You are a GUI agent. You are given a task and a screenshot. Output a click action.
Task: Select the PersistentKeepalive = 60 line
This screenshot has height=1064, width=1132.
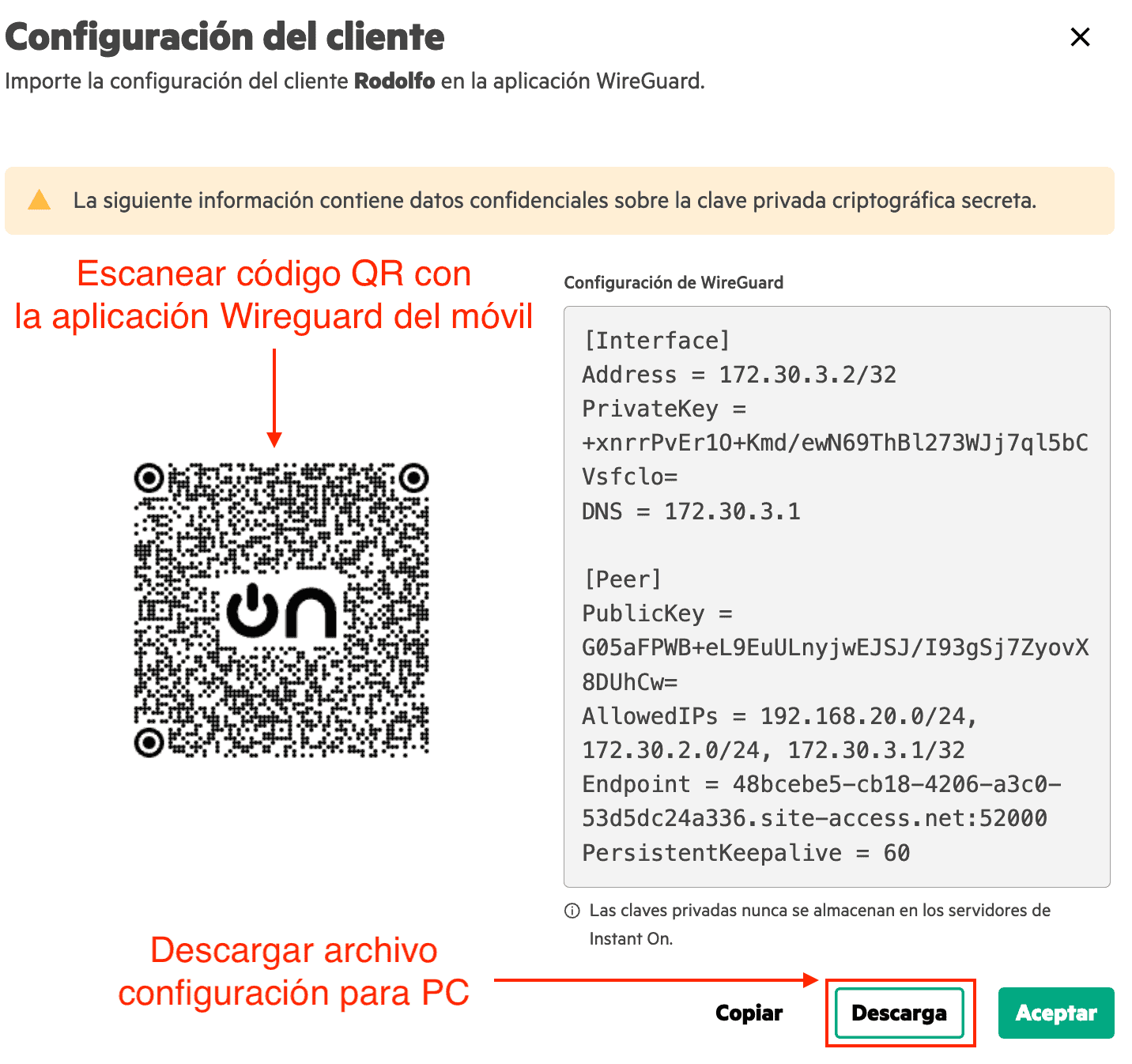tap(745, 853)
